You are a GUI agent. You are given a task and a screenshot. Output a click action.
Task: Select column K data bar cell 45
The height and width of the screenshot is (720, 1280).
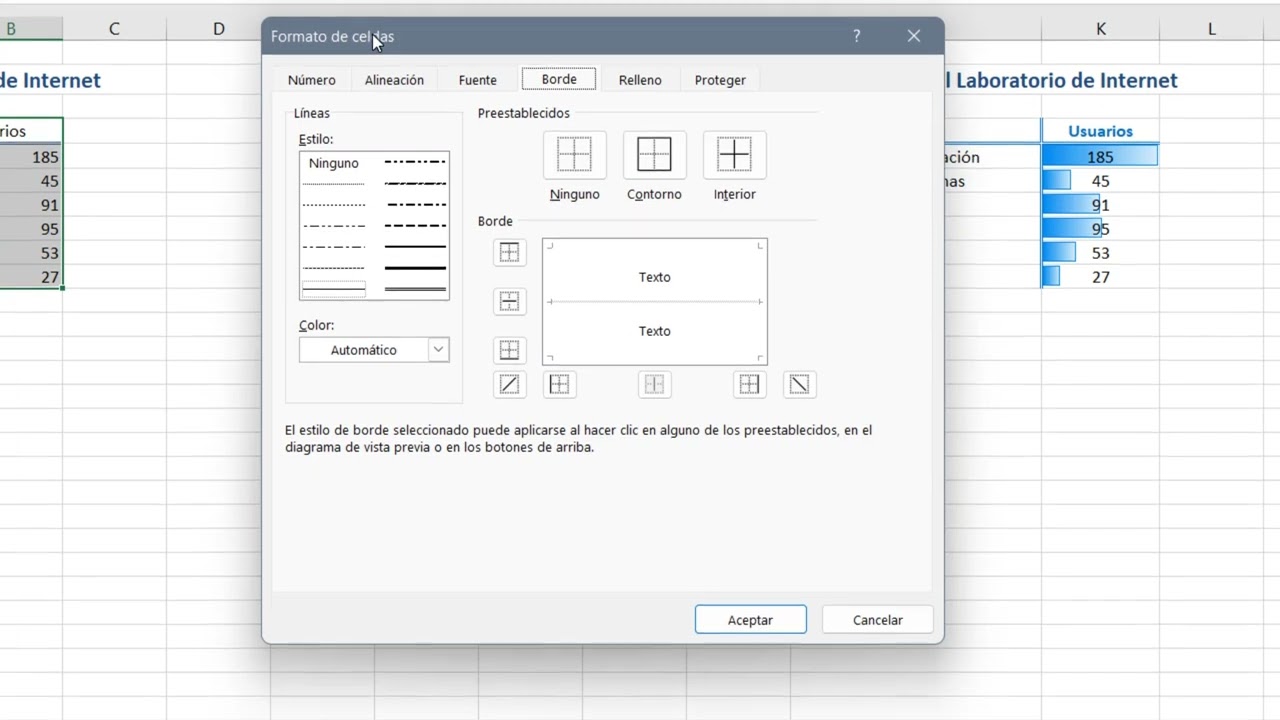(1100, 181)
